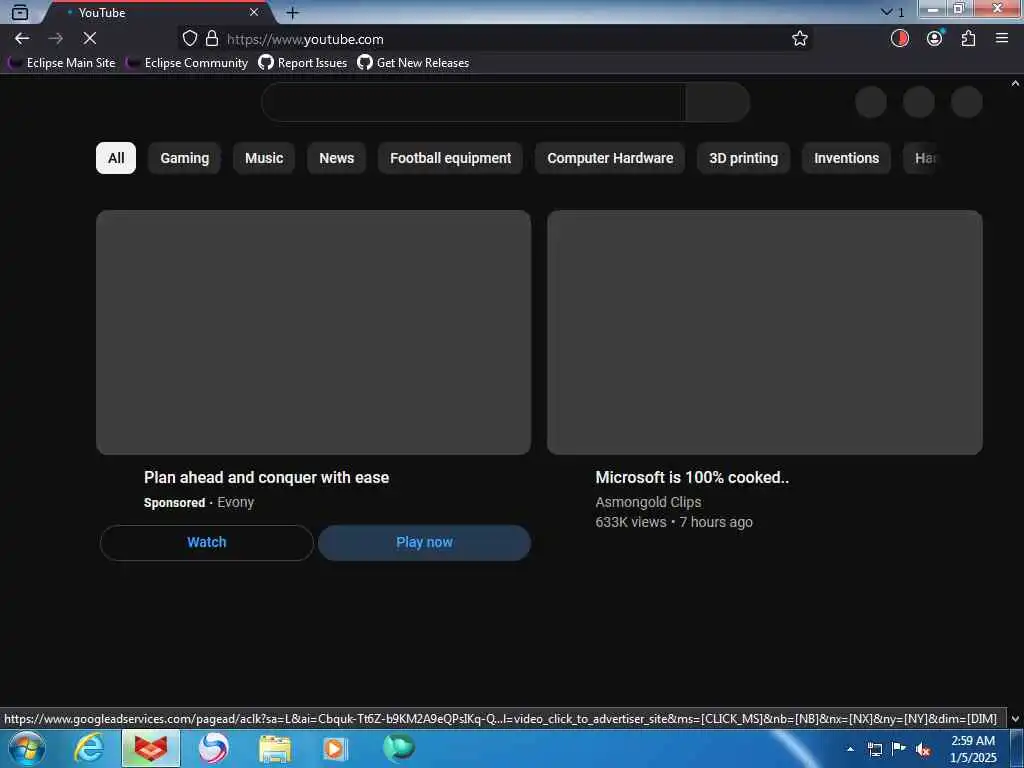The image size is (1024, 768).
Task: Launch Internet Explorer from the taskbar
Action: 88,748
